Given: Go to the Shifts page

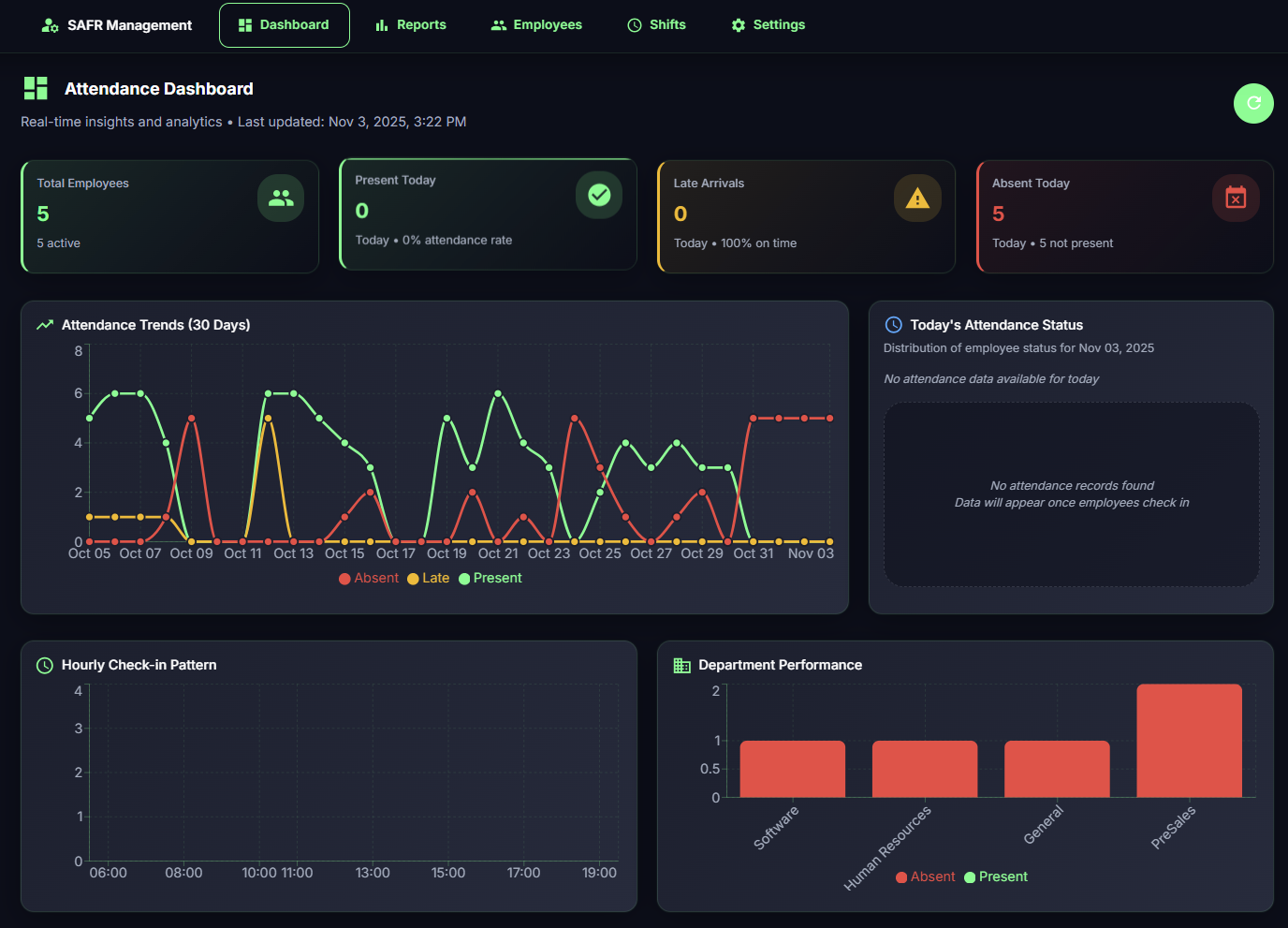Looking at the screenshot, I should pos(656,25).
